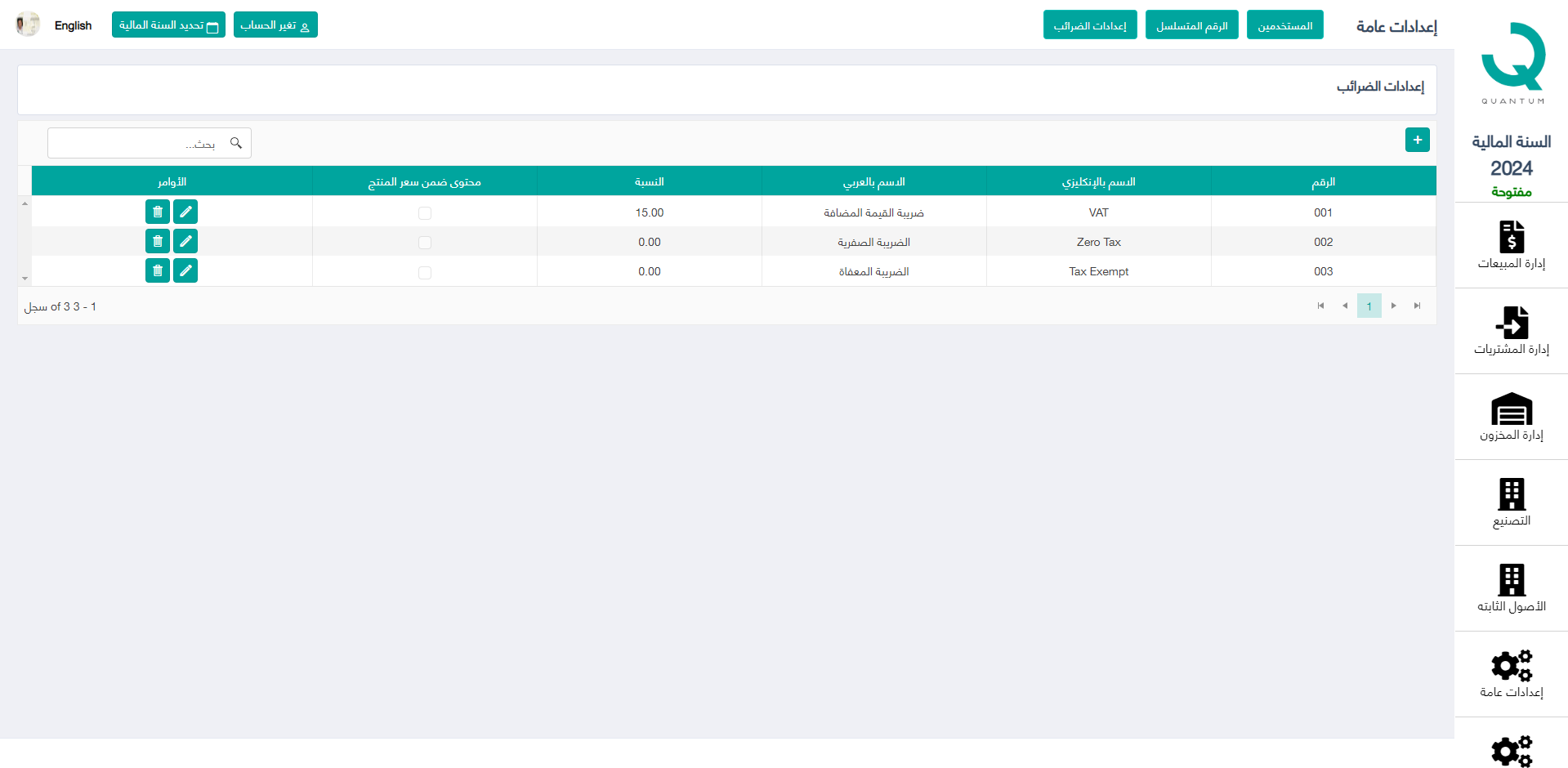Add a new tax with plus icon

click(1417, 140)
